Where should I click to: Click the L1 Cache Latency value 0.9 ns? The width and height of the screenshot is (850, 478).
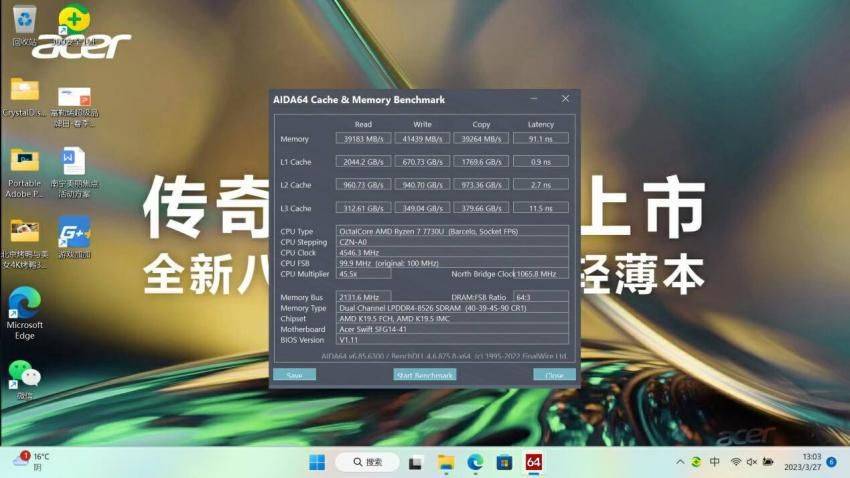coord(540,162)
